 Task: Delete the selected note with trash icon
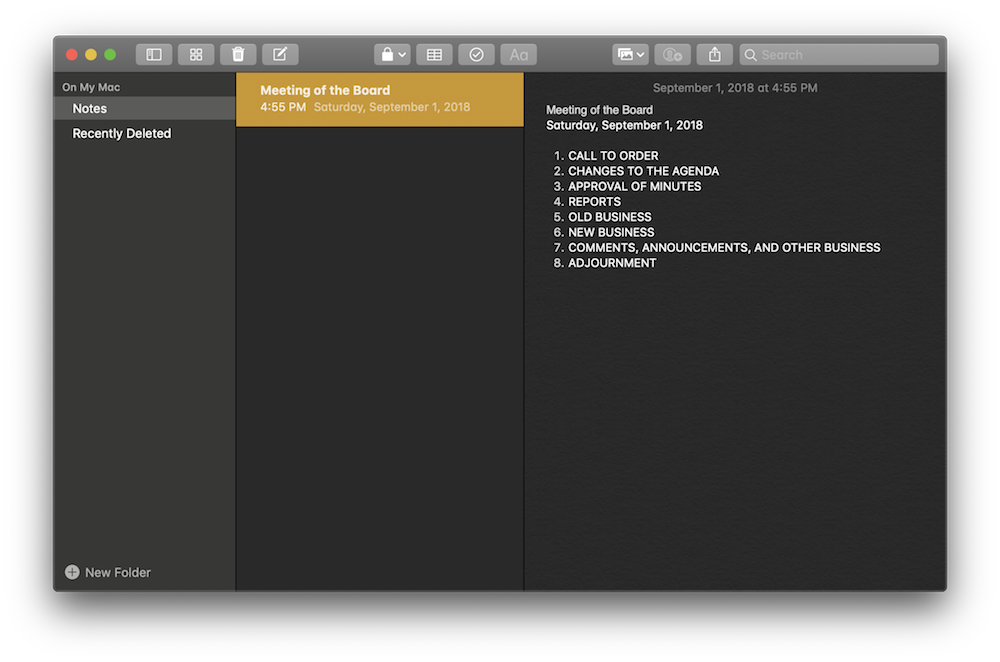click(x=238, y=55)
